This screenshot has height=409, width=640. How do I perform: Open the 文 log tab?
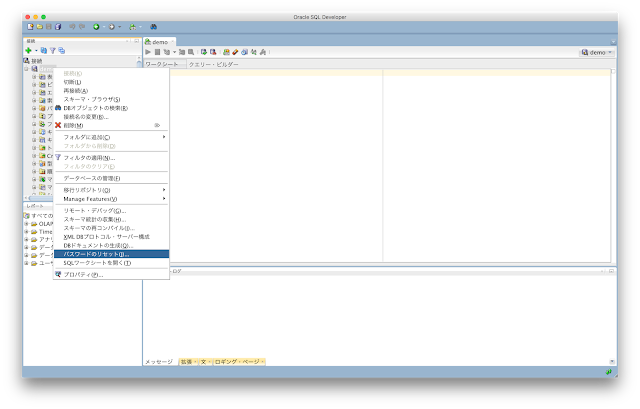pos(205,362)
